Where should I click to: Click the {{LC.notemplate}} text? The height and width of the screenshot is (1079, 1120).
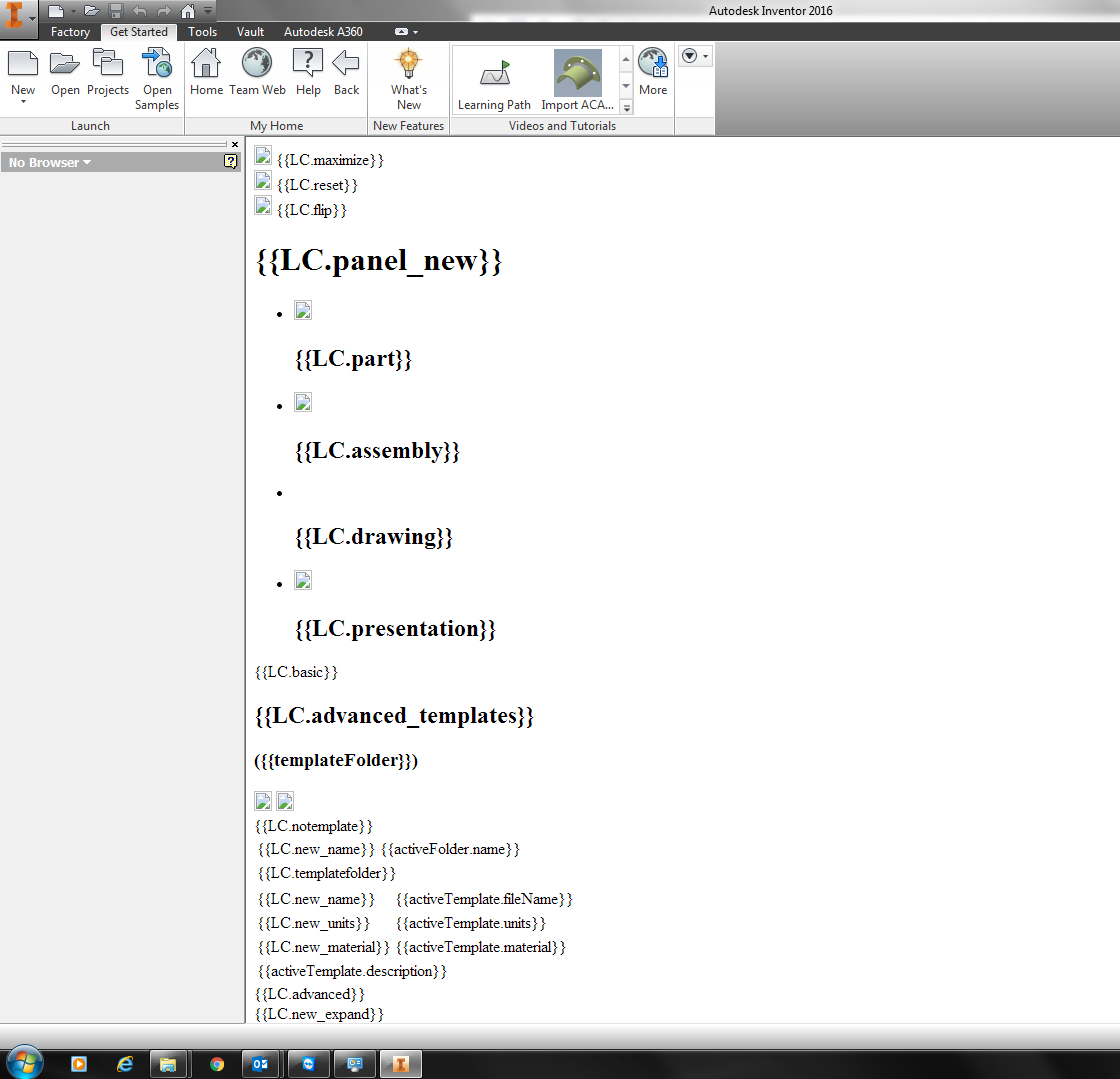tap(314, 826)
